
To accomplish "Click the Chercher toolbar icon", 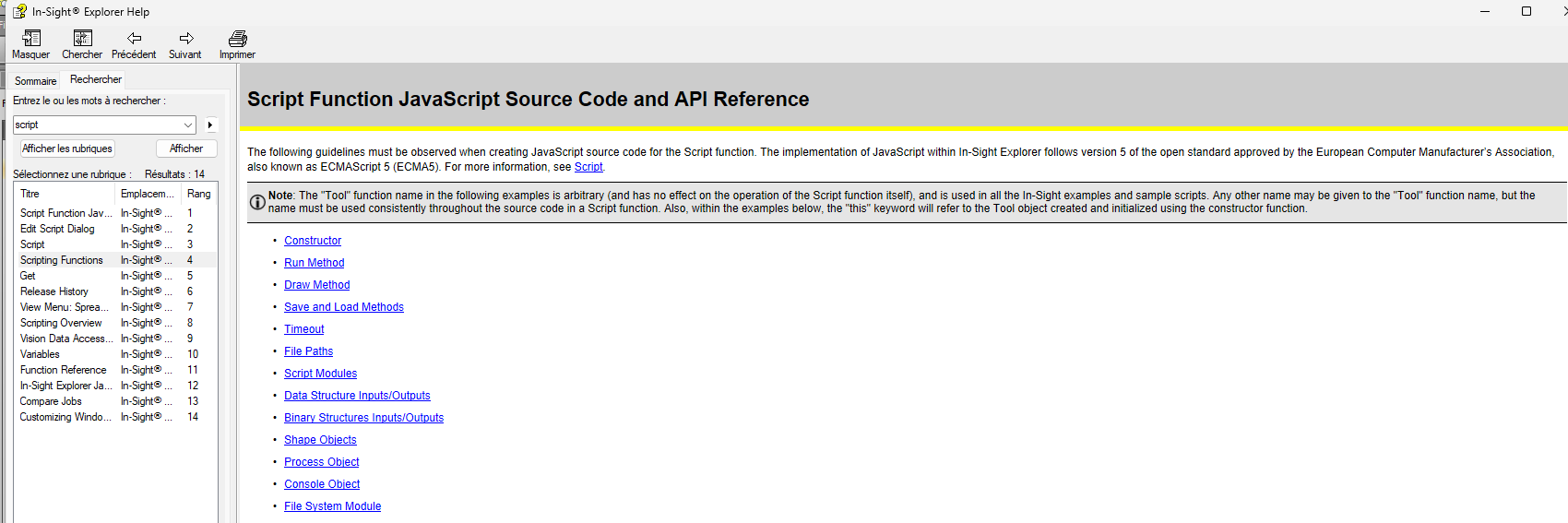I will click(82, 39).
